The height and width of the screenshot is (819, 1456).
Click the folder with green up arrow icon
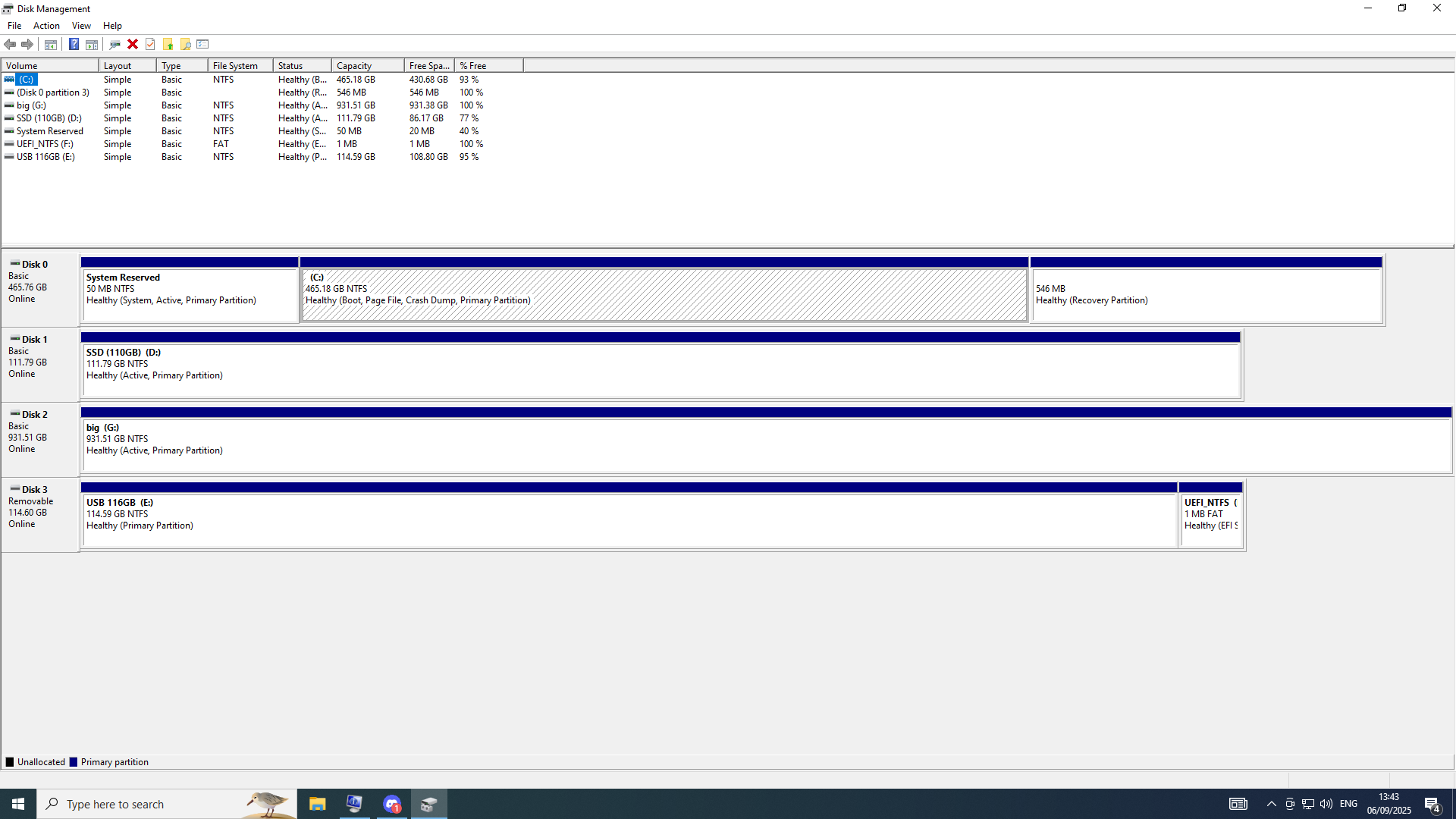[168, 44]
